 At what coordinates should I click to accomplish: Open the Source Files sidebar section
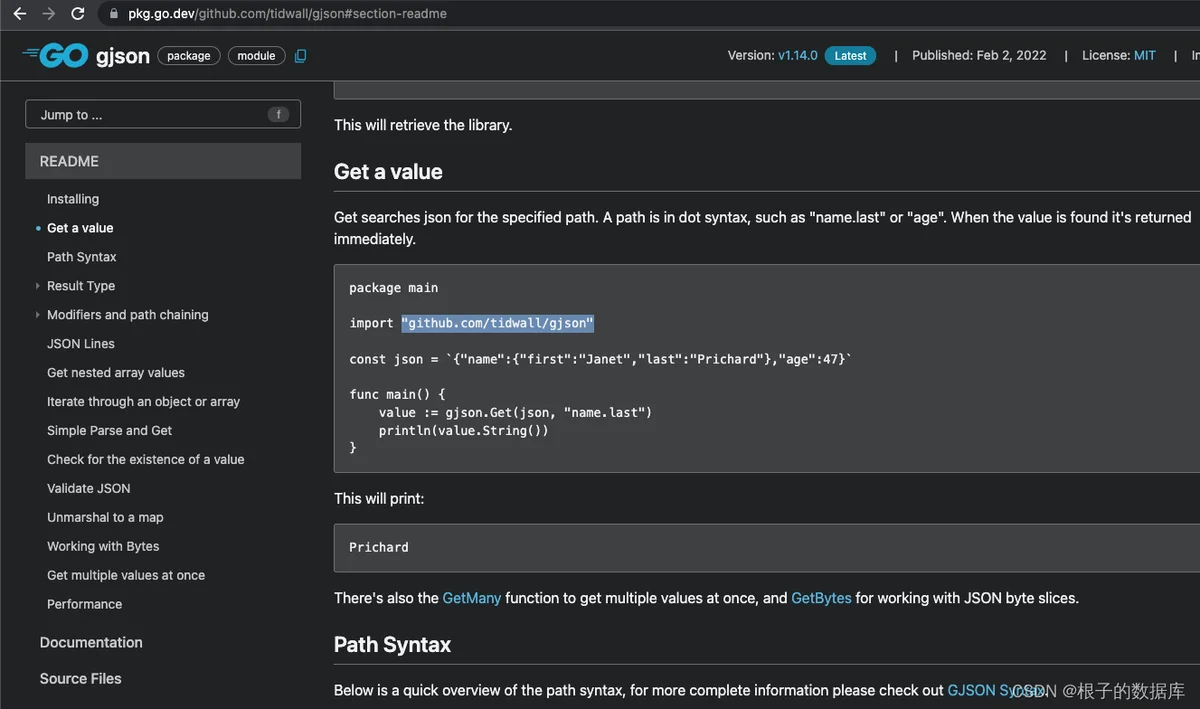[80, 678]
